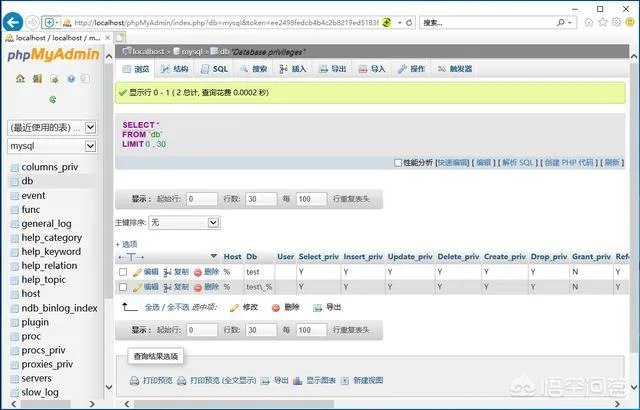Click the browser search box
This screenshot has width=640, height=410.
coord(488,22)
